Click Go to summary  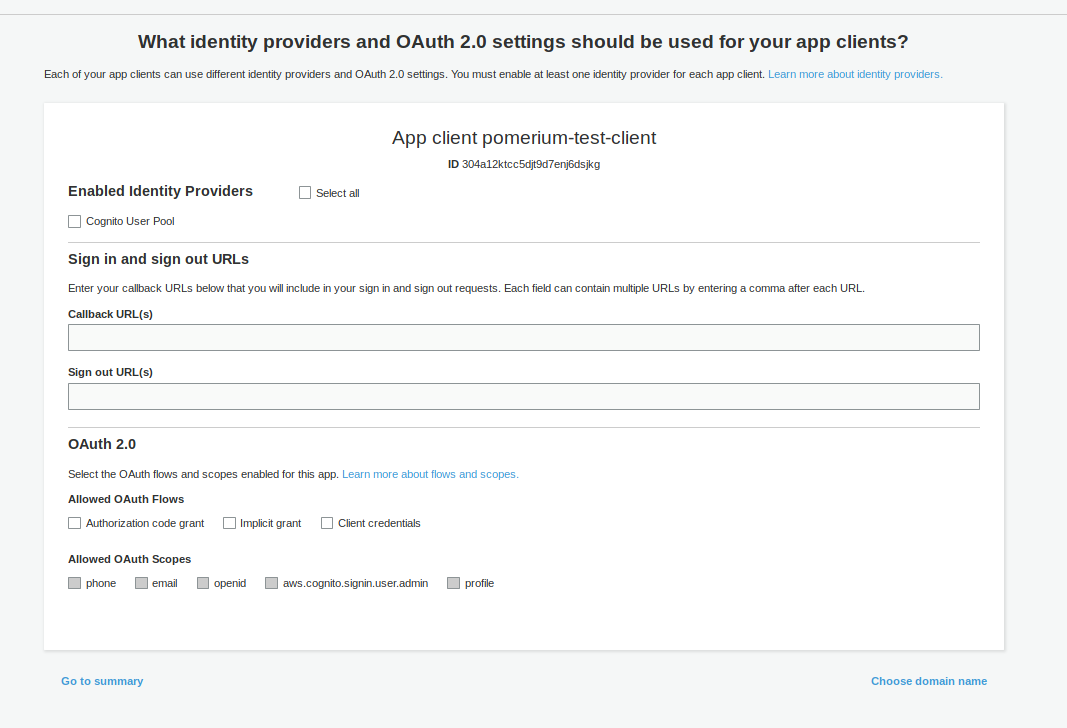(x=102, y=681)
